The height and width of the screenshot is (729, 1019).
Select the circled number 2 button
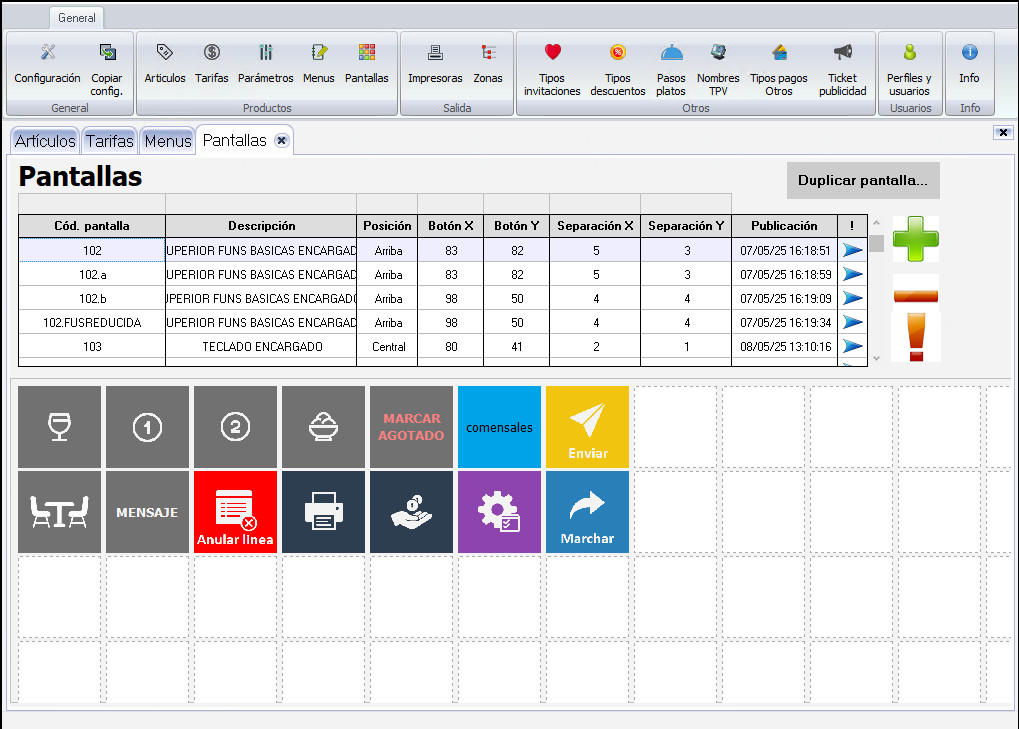(235, 427)
